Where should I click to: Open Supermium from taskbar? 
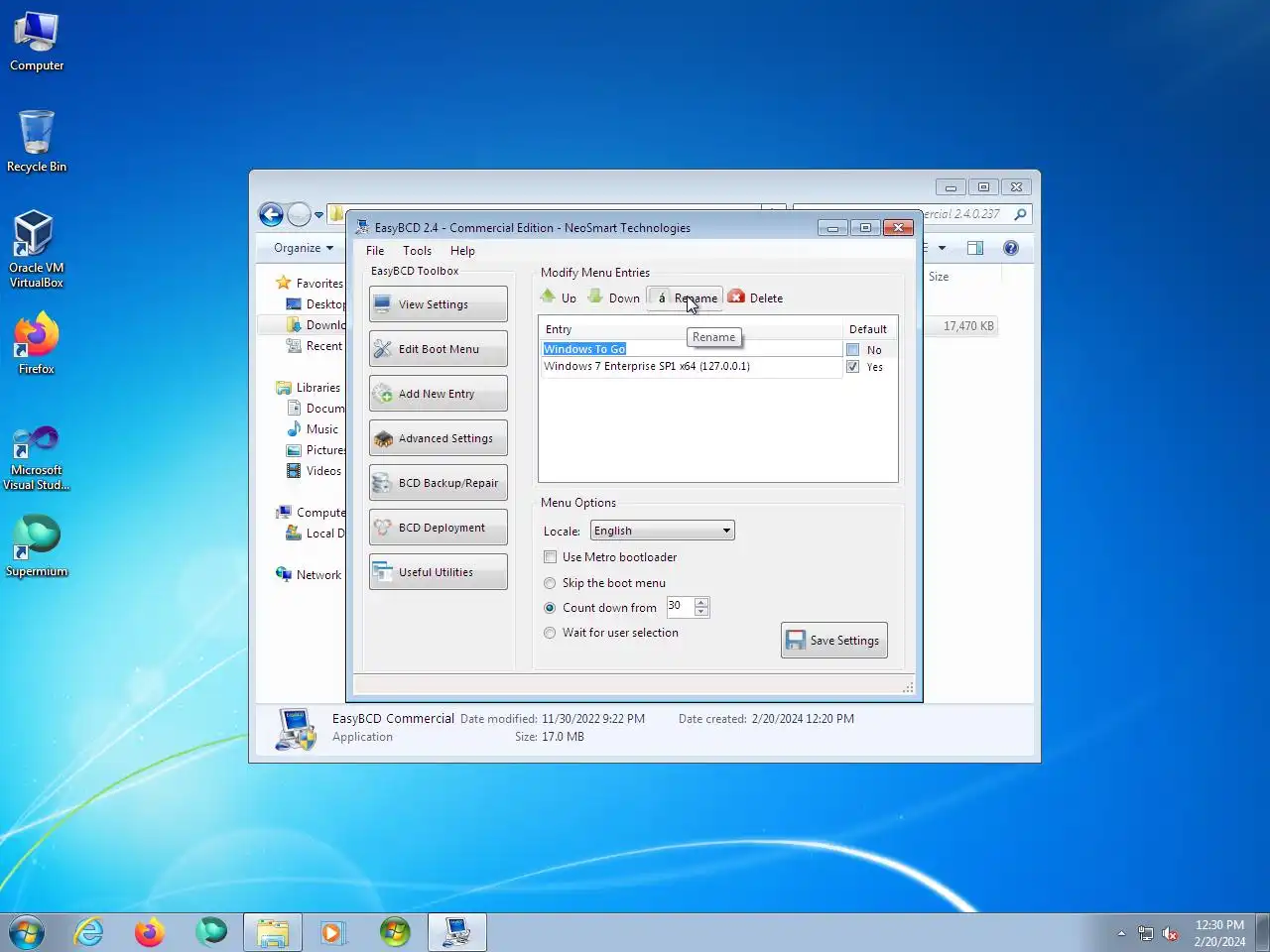tap(211, 932)
